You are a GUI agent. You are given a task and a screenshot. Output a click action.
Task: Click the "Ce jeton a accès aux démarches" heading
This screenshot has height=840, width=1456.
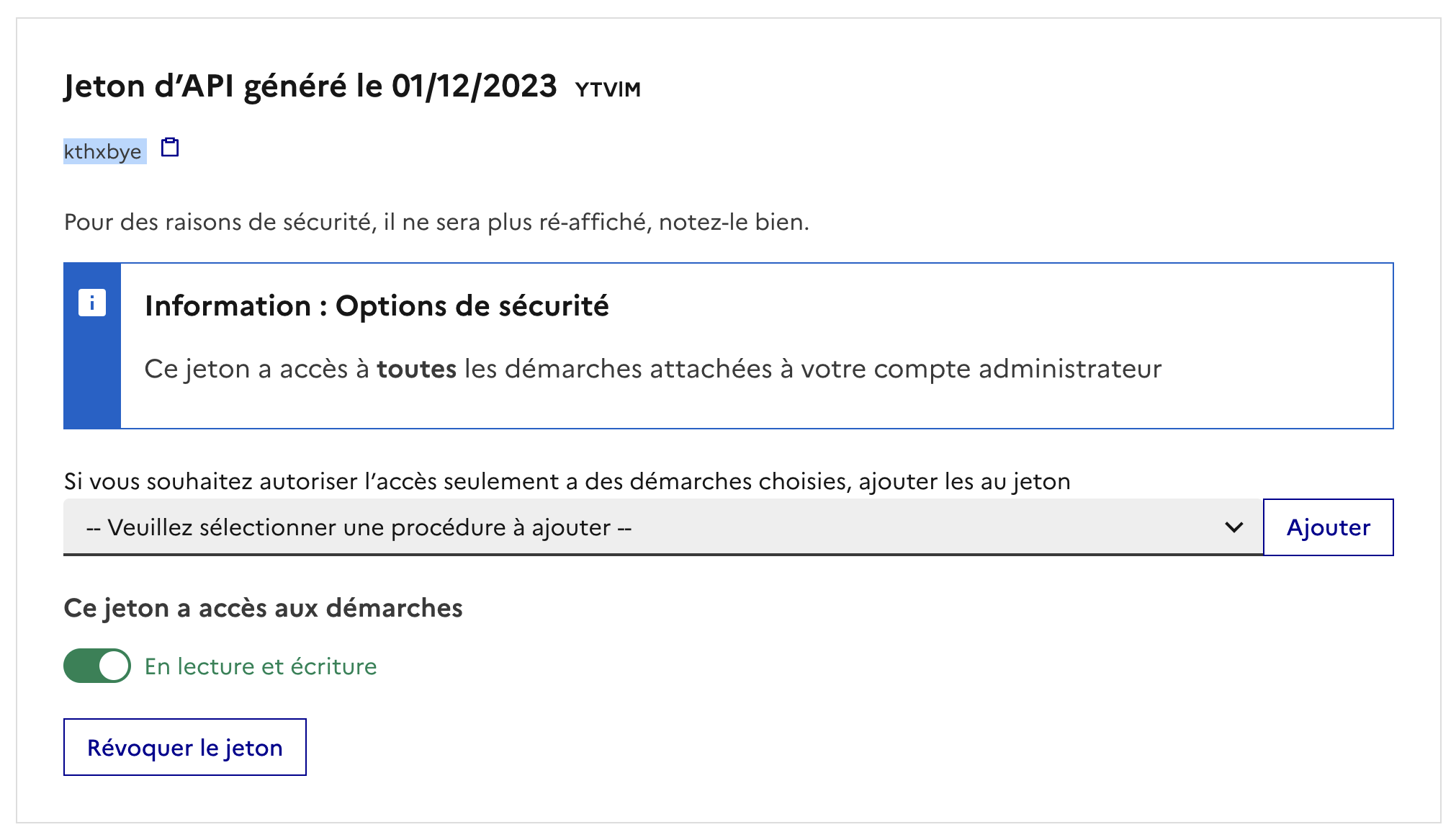(263, 608)
